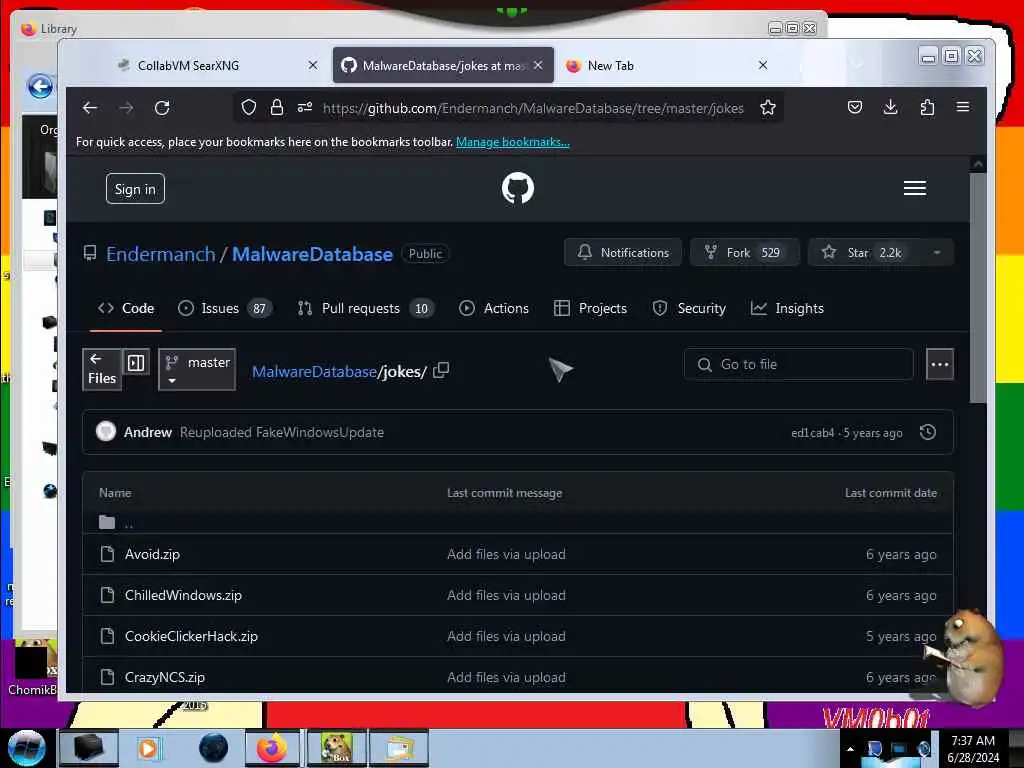Open the site permissions icon in the address bar
The image size is (1024, 768).
(x=305, y=108)
